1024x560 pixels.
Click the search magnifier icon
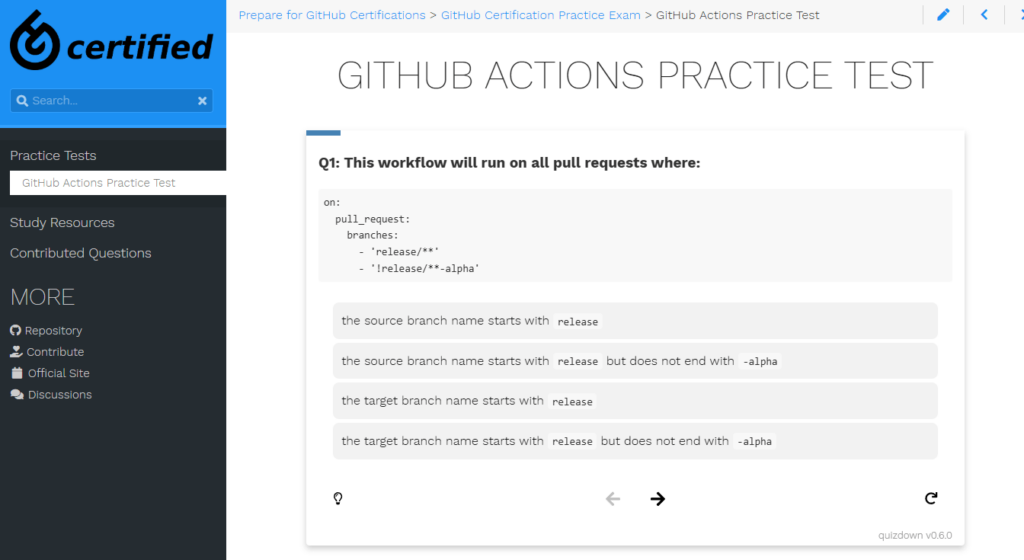[x=22, y=101]
